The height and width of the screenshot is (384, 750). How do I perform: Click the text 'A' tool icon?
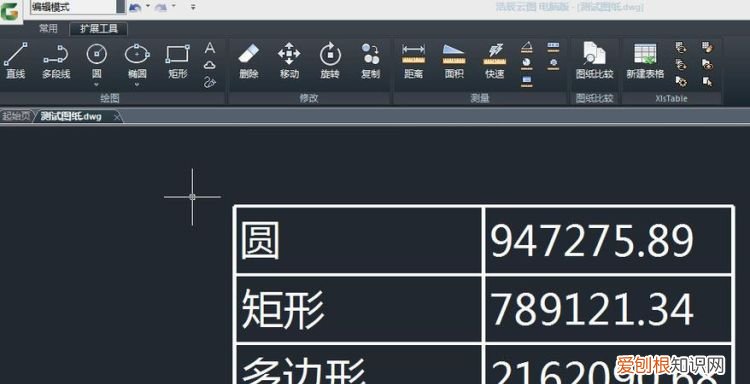pos(210,48)
